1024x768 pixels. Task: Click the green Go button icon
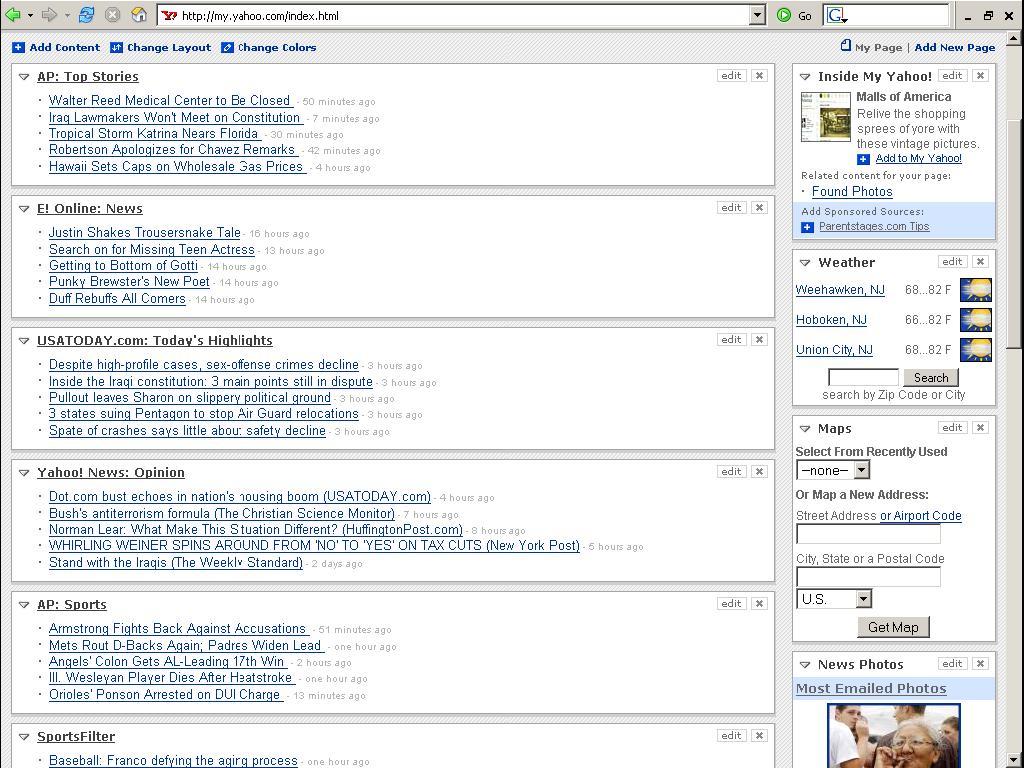click(784, 16)
